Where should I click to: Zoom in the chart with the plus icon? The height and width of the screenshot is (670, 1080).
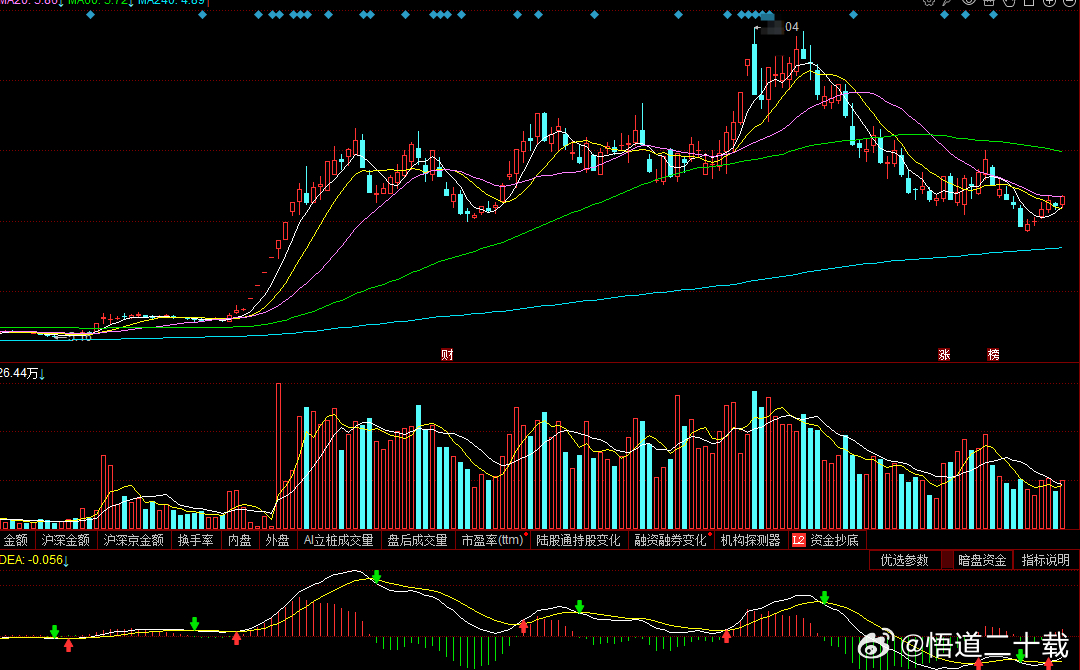click(1049, 2)
